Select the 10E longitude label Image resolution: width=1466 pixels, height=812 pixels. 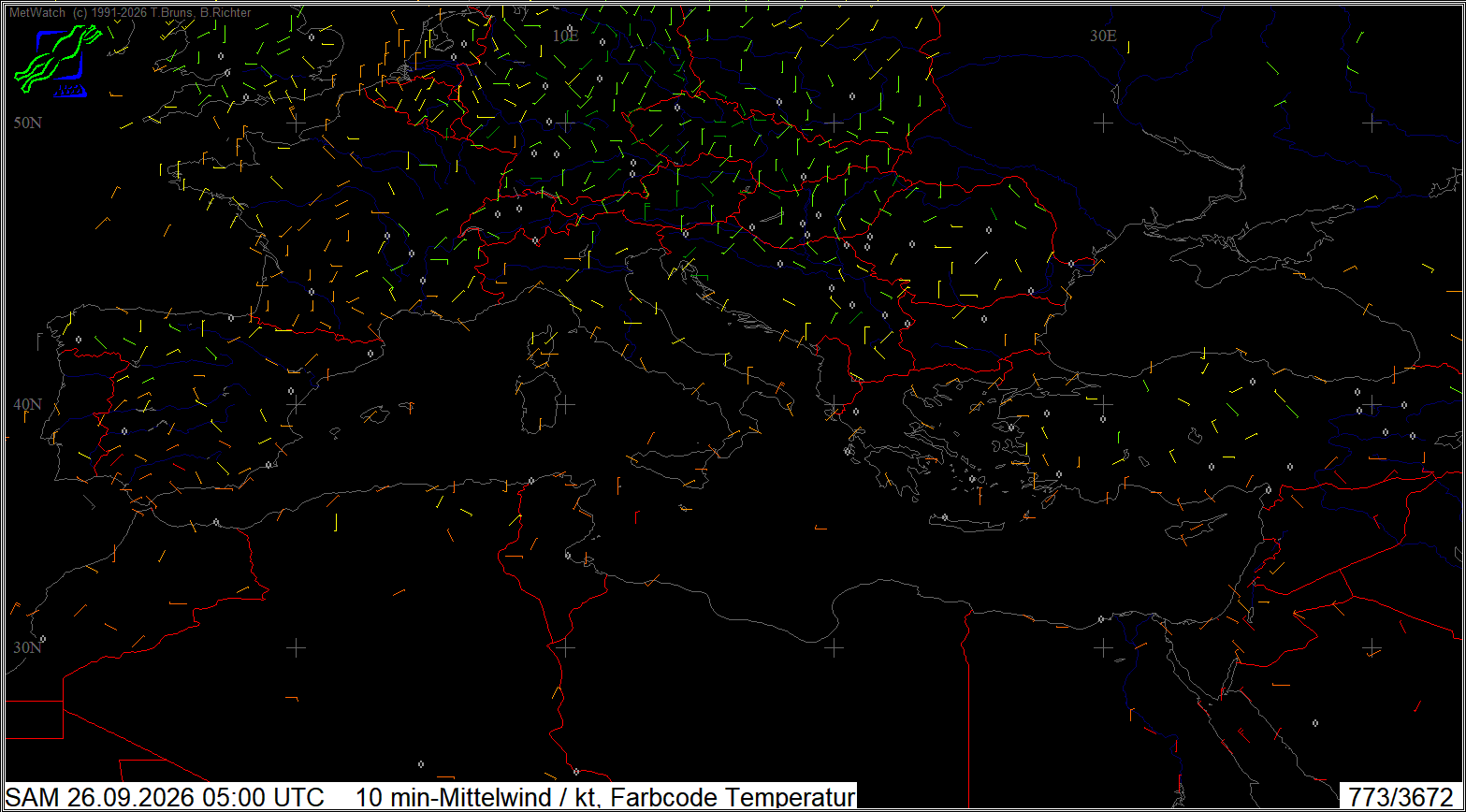(565, 36)
